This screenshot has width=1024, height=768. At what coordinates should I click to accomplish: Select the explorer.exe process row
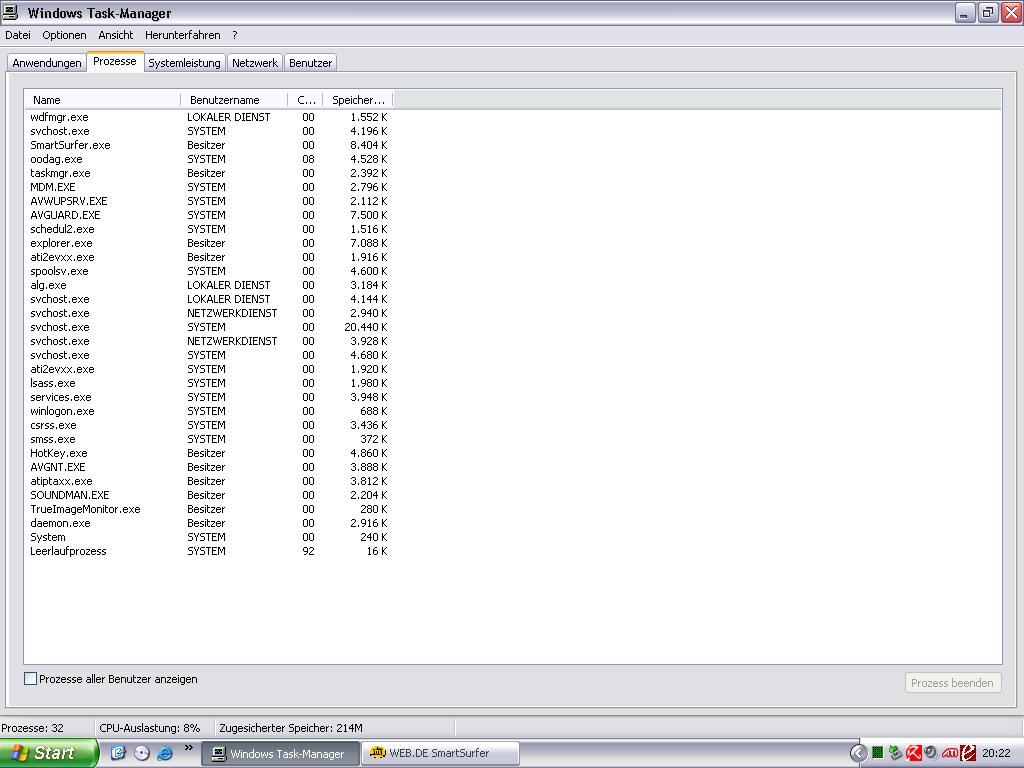208,243
